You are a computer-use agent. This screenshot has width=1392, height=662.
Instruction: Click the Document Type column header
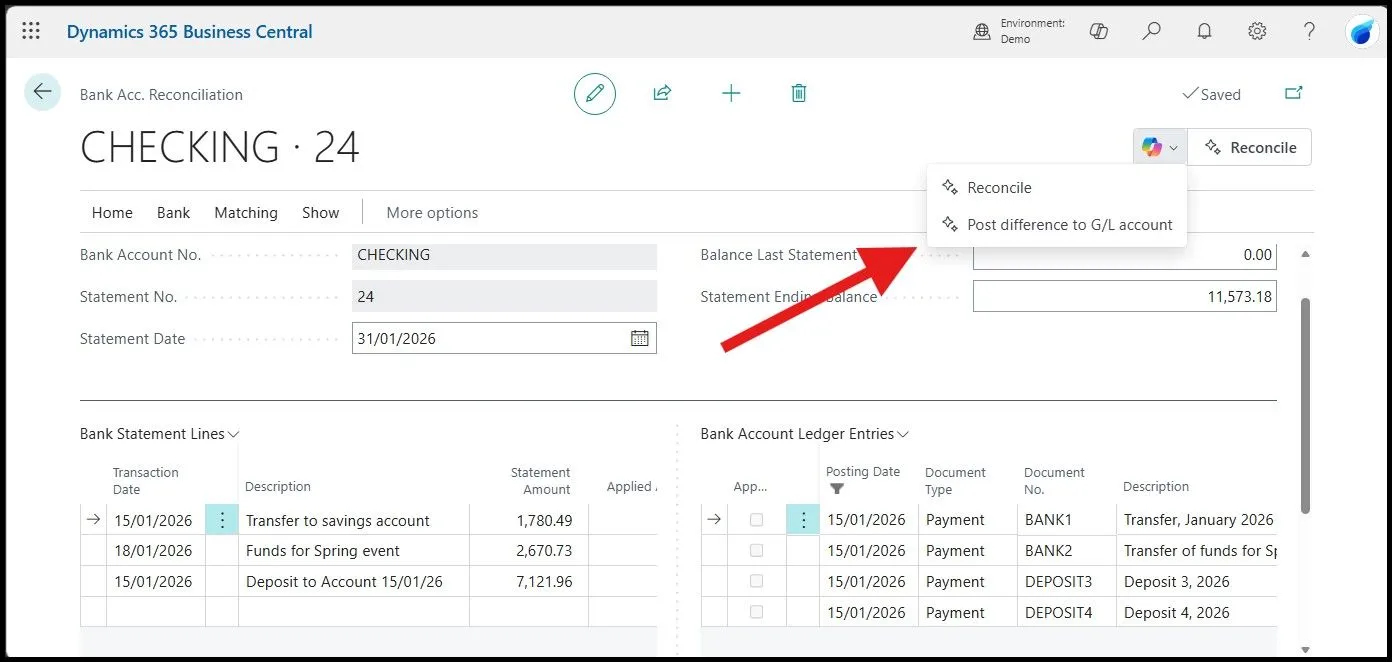coord(955,481)
